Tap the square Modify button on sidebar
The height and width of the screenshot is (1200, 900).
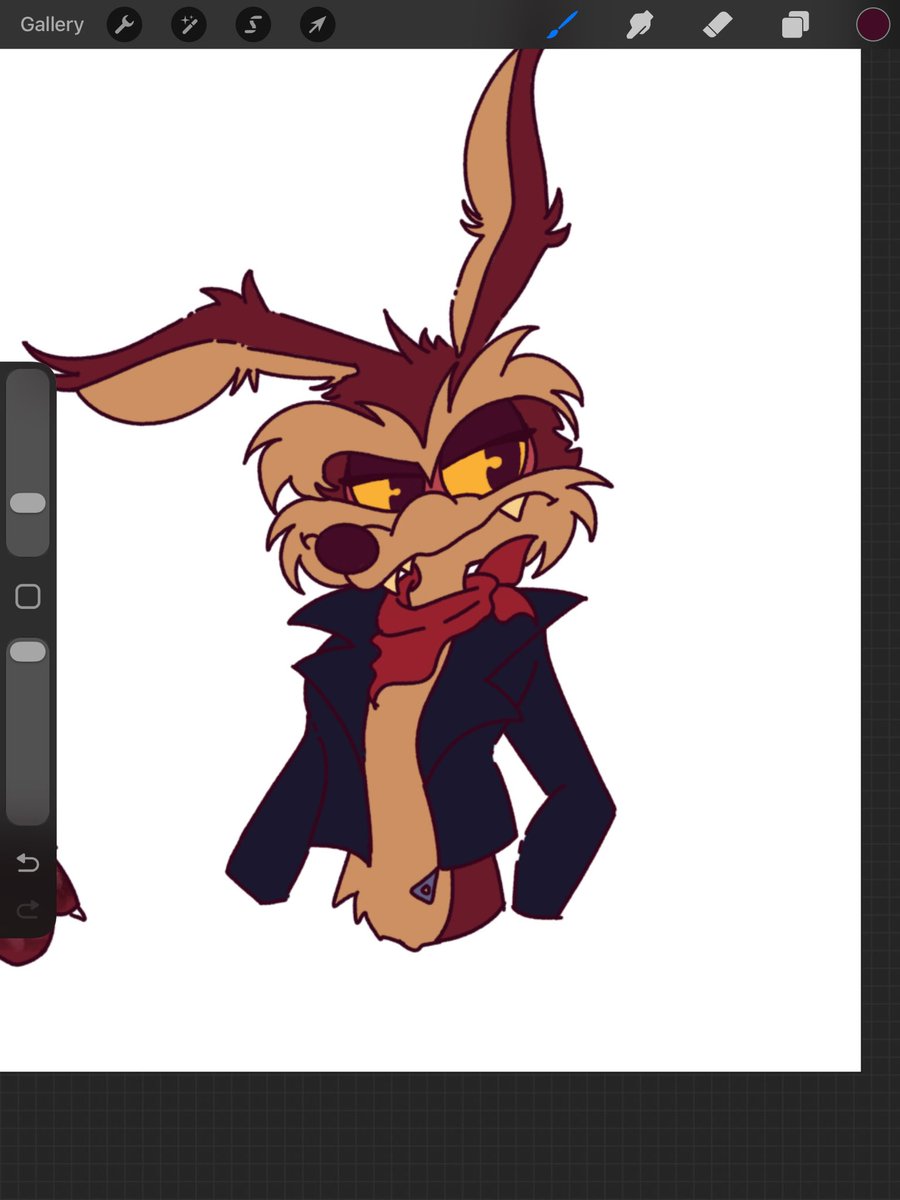(x=28, y=597)
